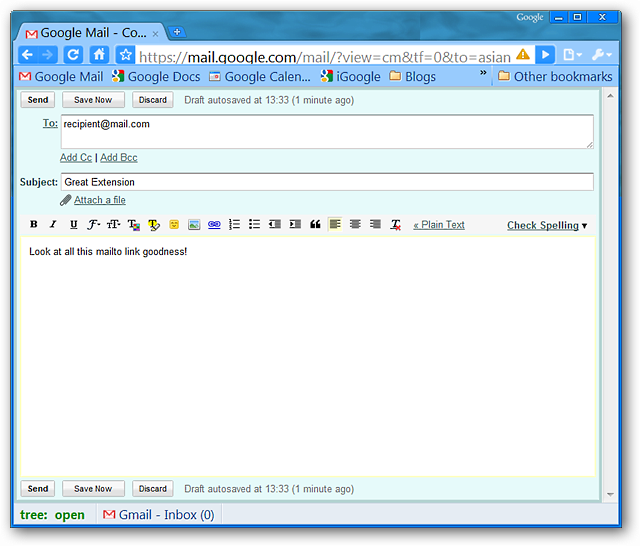
Task: Center align the message text
Action: [x=355, y=225]
